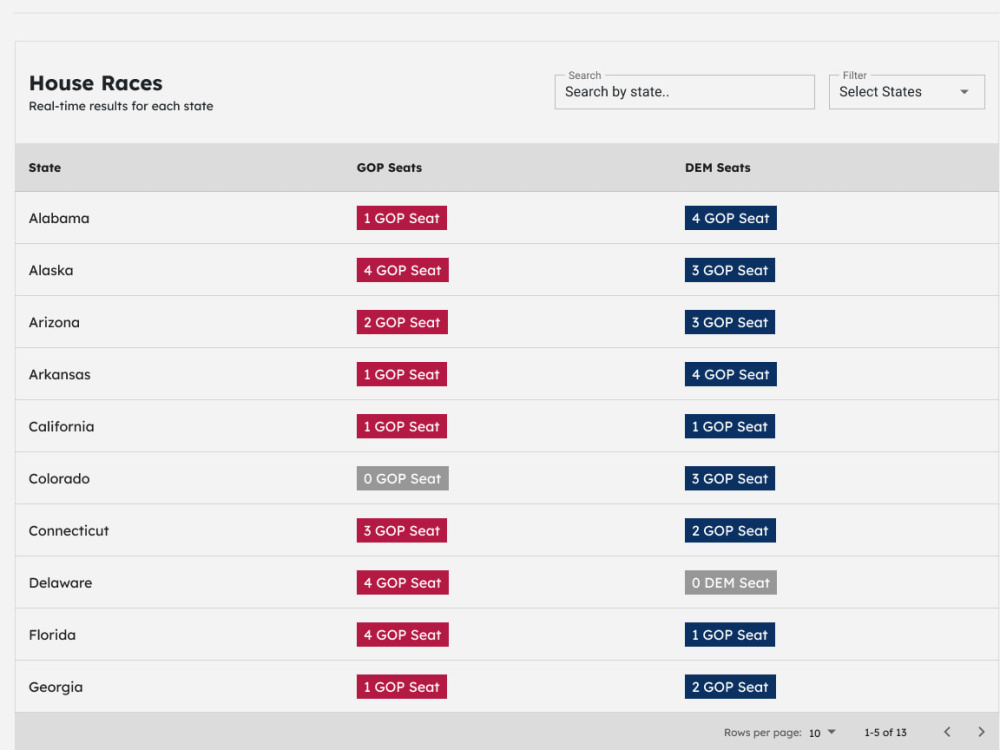
Task: Select the Georgia row name
Action: (55, 688)
